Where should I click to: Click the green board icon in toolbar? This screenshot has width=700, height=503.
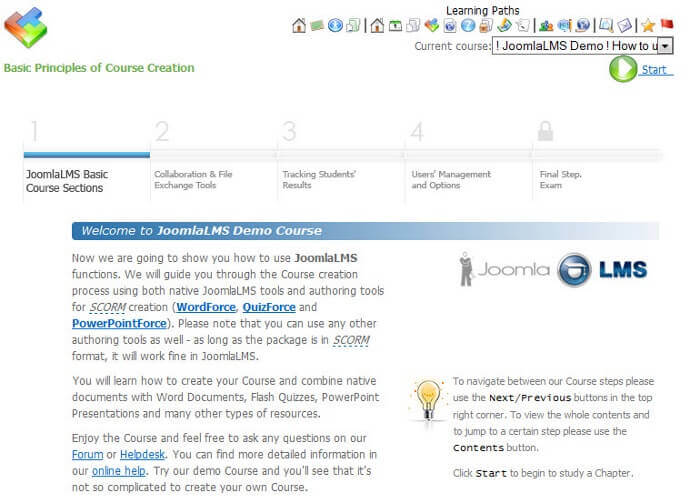click(317, 26)
